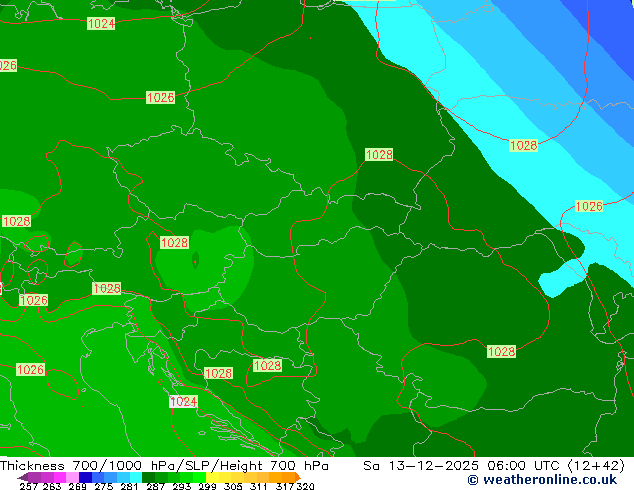Click the legend value 263

[52, 486]
